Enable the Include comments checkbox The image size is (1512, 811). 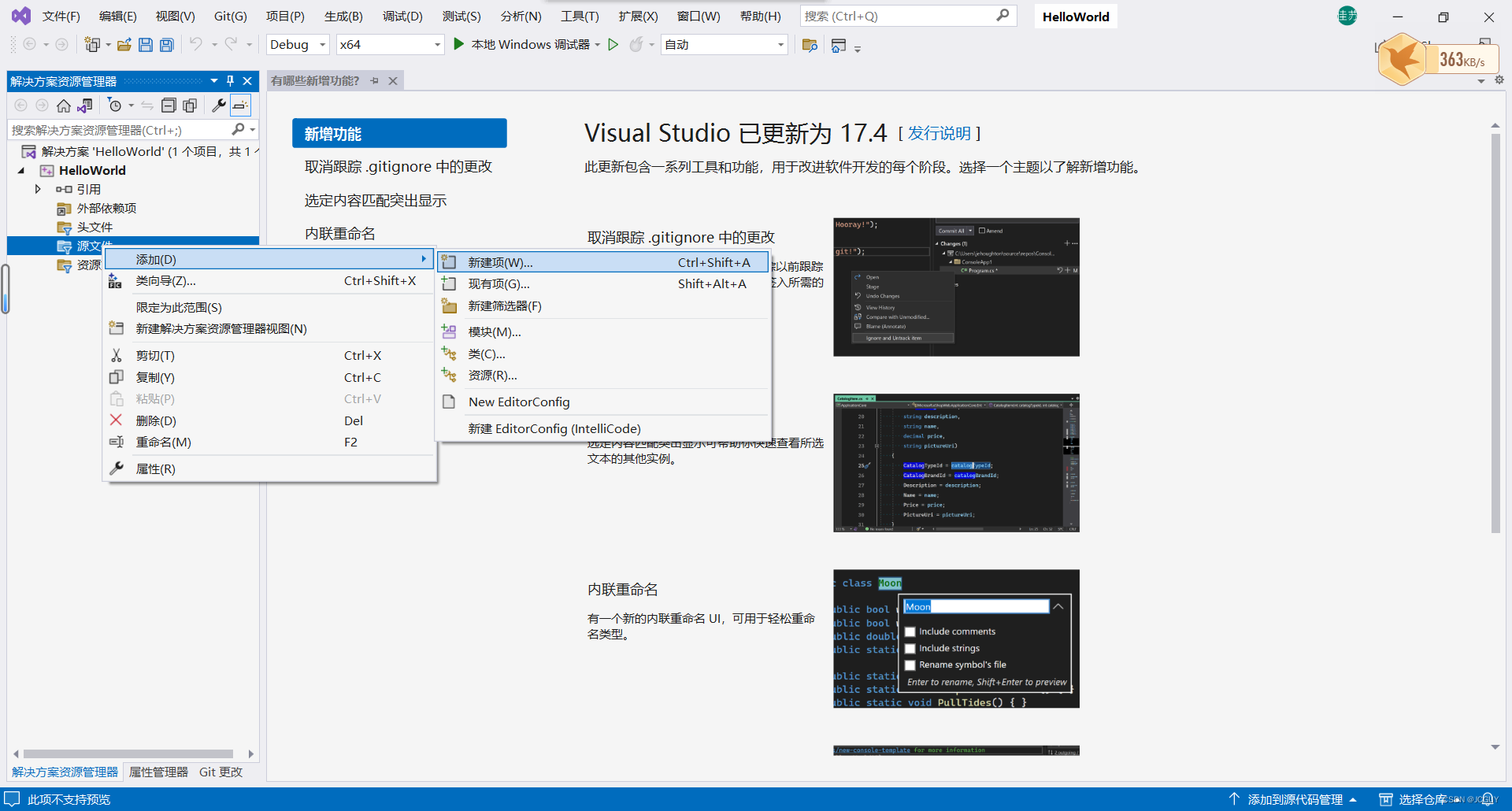point(910,631)
